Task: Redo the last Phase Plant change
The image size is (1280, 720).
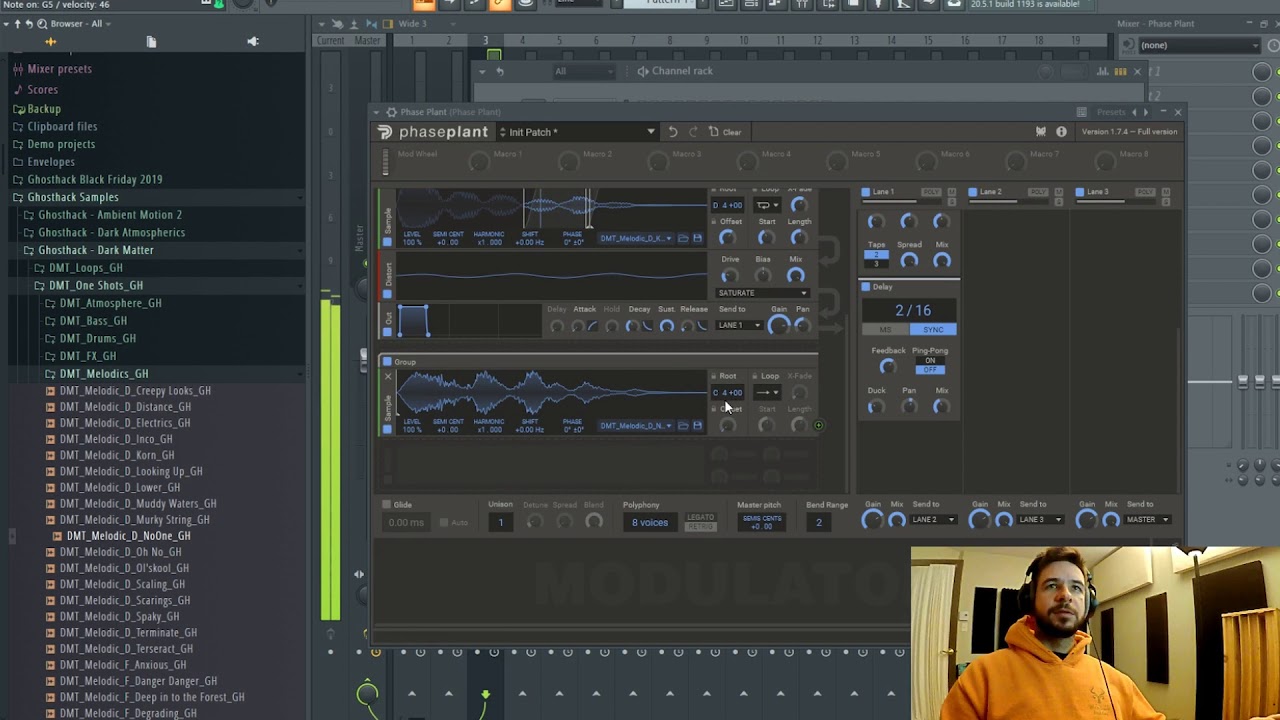Action: pyautogui.click(x=692, y=132)
